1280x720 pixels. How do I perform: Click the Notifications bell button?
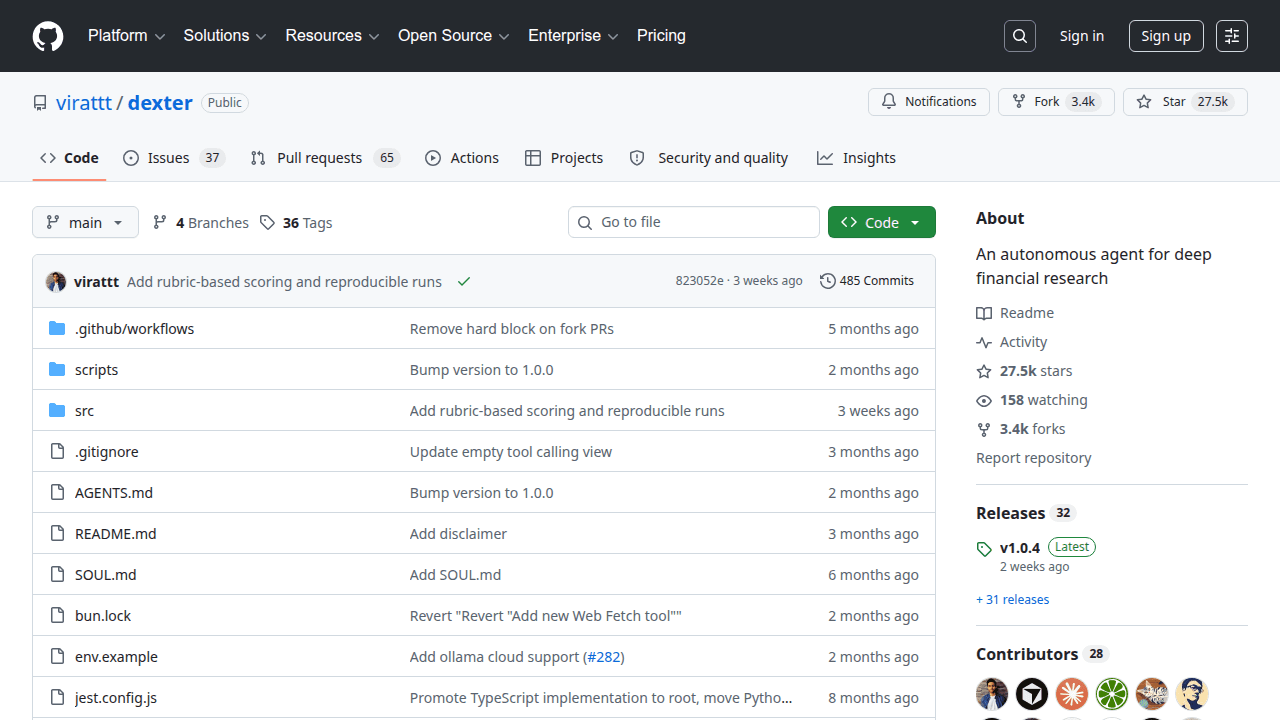click(x=929, y=102)
